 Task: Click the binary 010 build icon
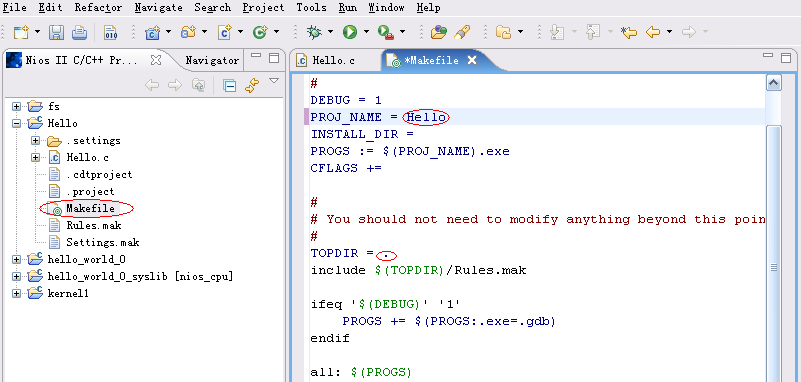click(x=110, y=32)
